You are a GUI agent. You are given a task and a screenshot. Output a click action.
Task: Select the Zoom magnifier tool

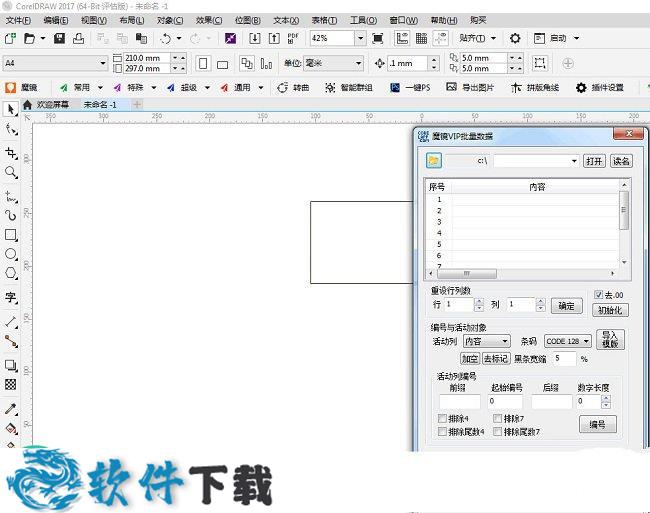11,172
